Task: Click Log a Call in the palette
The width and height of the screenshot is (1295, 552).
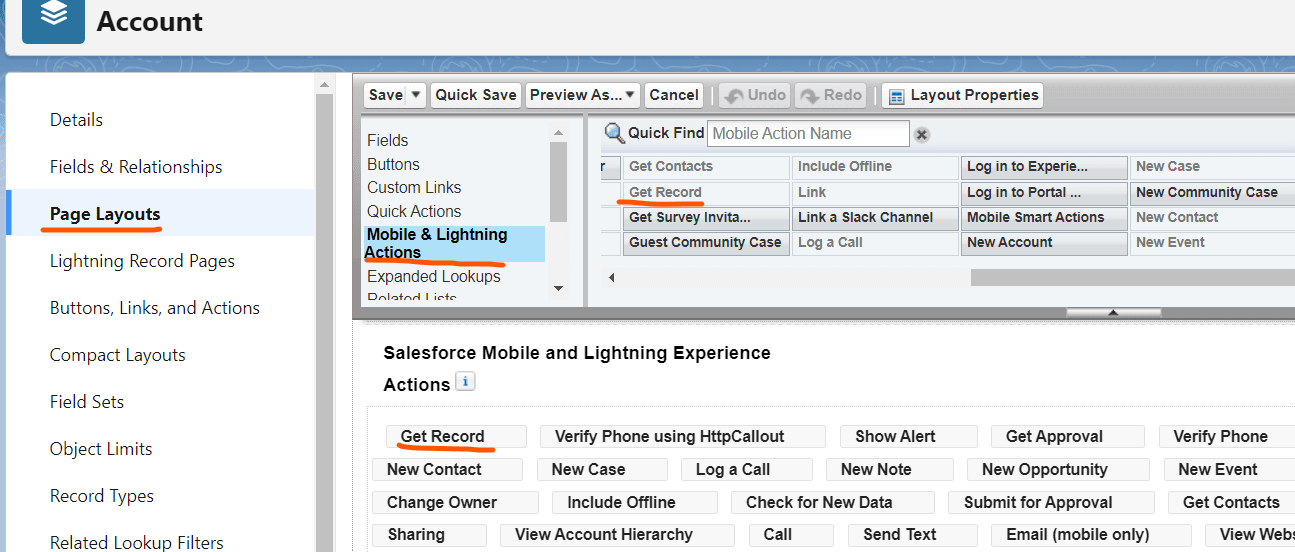Action: (876, 242)
